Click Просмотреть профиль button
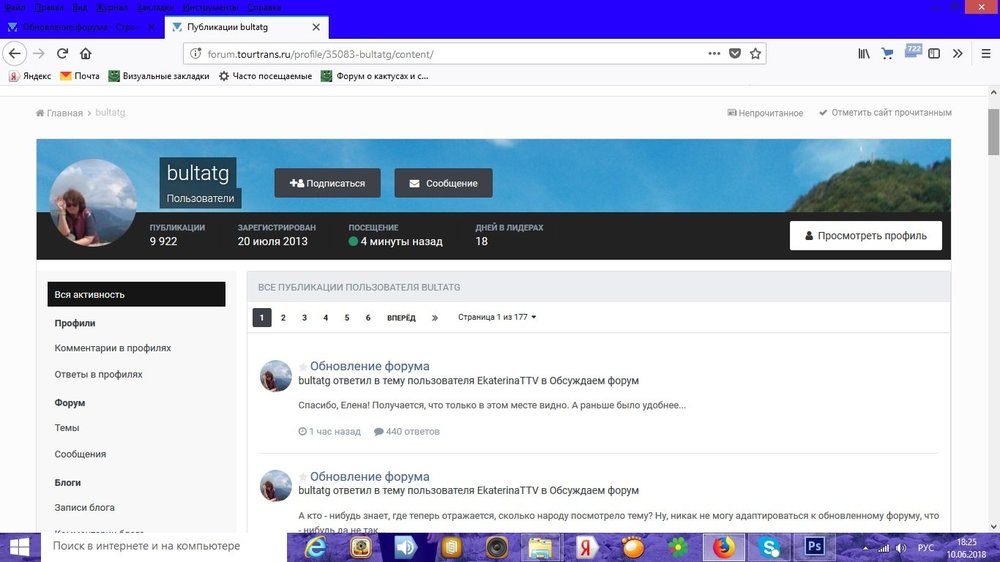This screenshot has height=562, width=1000. tap(865, 235)
